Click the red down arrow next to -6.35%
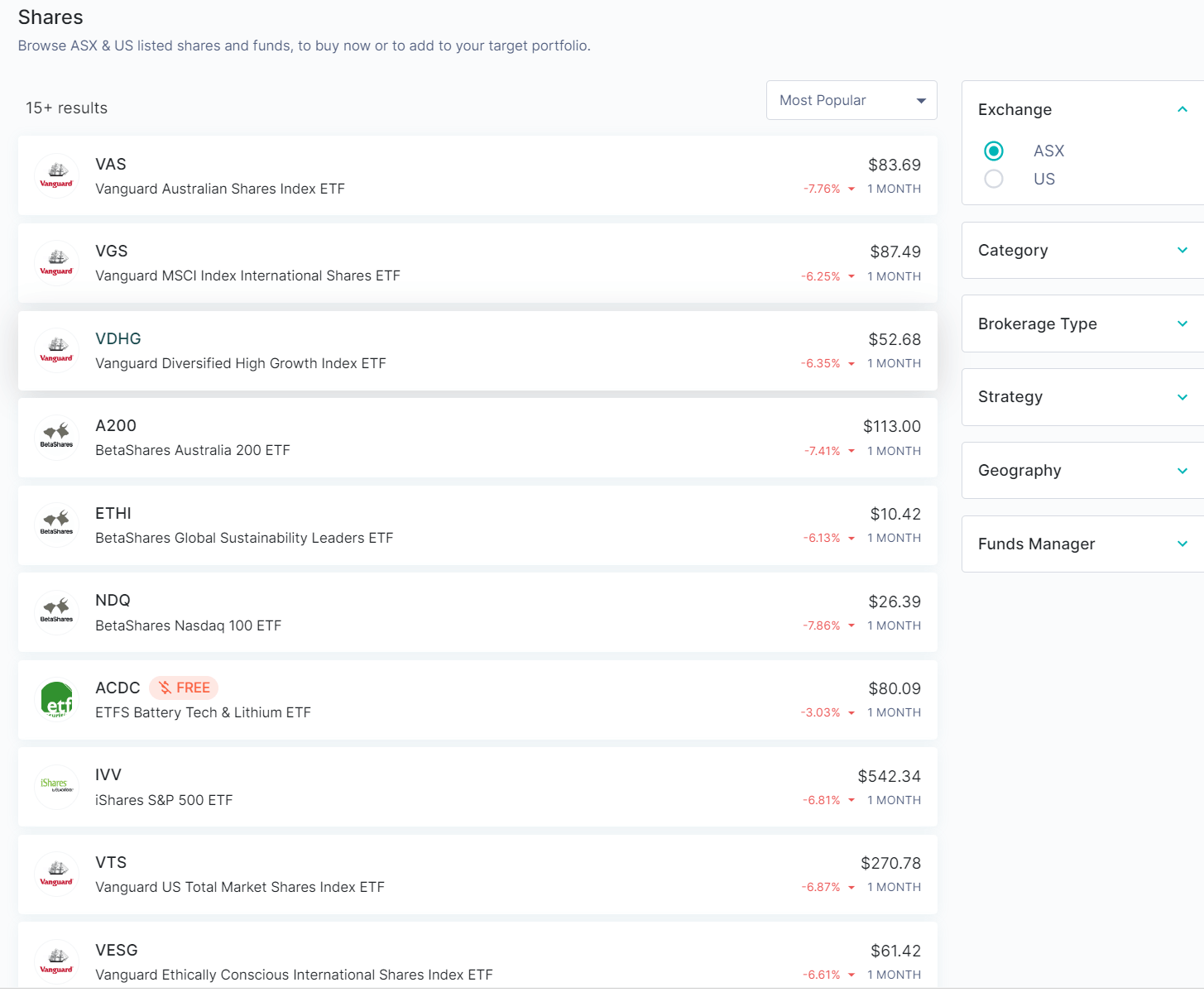Screen dimensions: 1204x992 [x=851, y=364]
